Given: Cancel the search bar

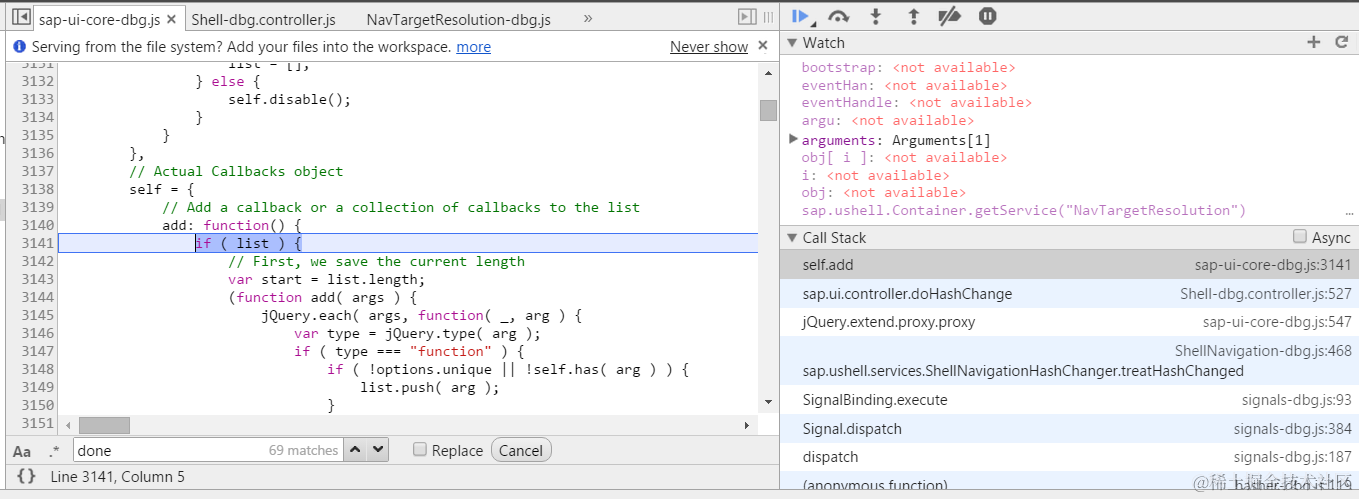Looking at the screenshot, I should click(521, 450).
